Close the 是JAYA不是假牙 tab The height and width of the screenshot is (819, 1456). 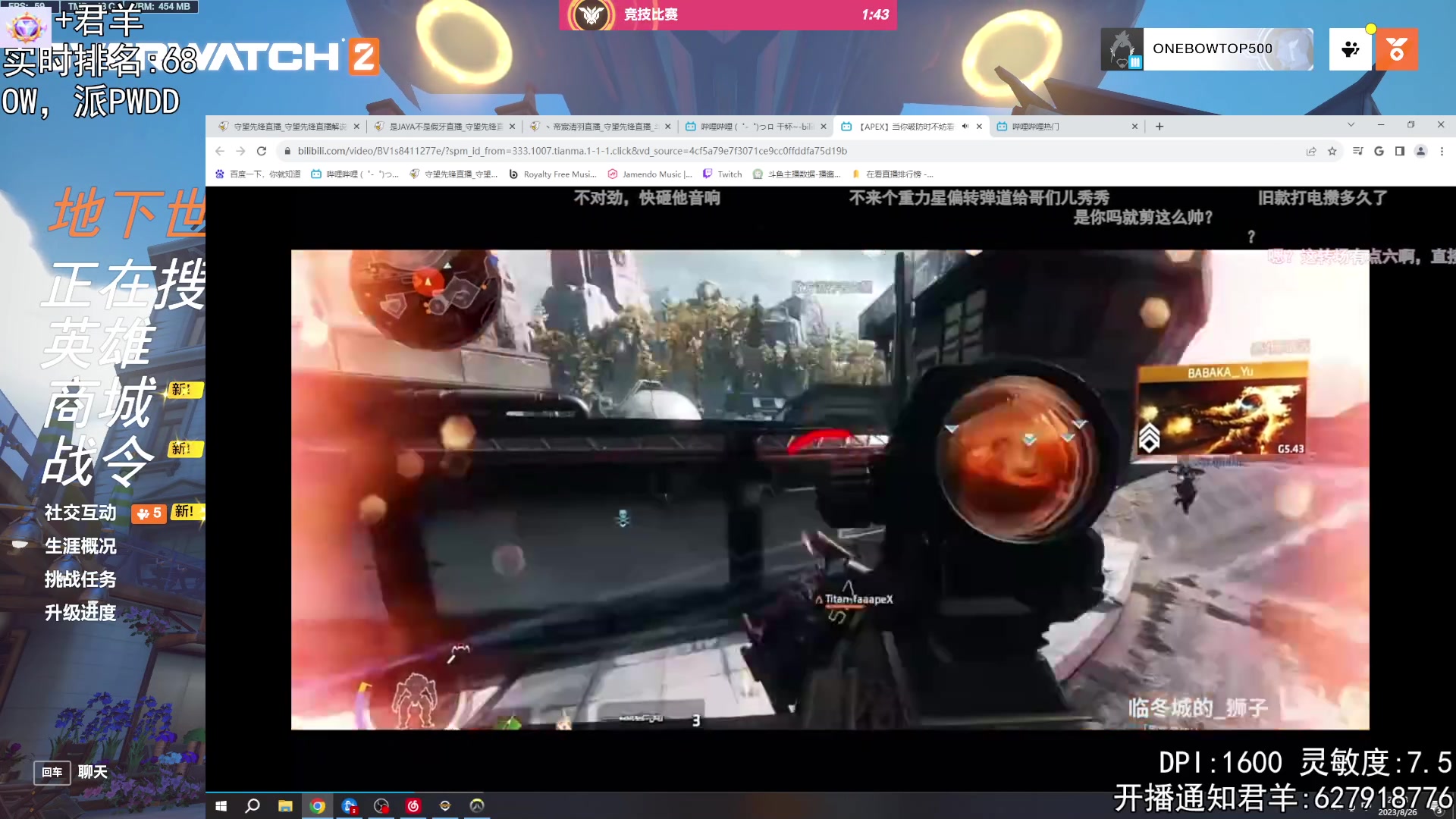click(x=512, y=127)
